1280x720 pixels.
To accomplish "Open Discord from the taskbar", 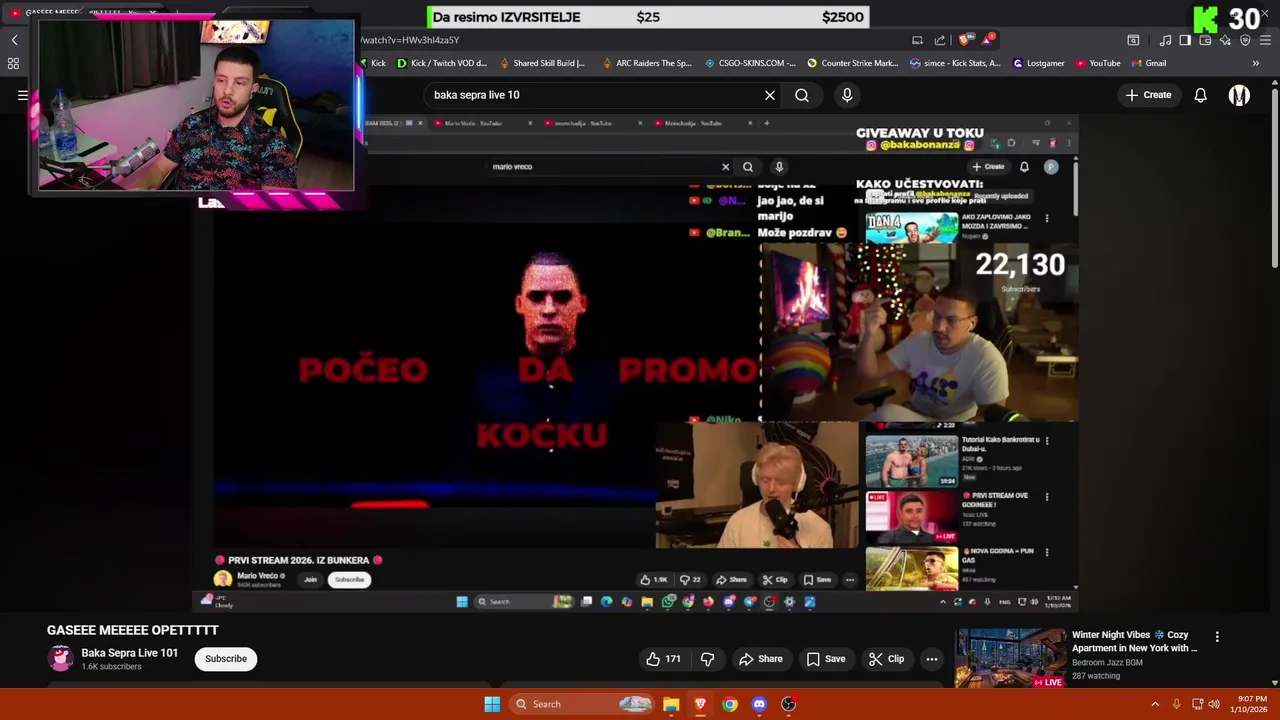I will click(x=759, y=704).
